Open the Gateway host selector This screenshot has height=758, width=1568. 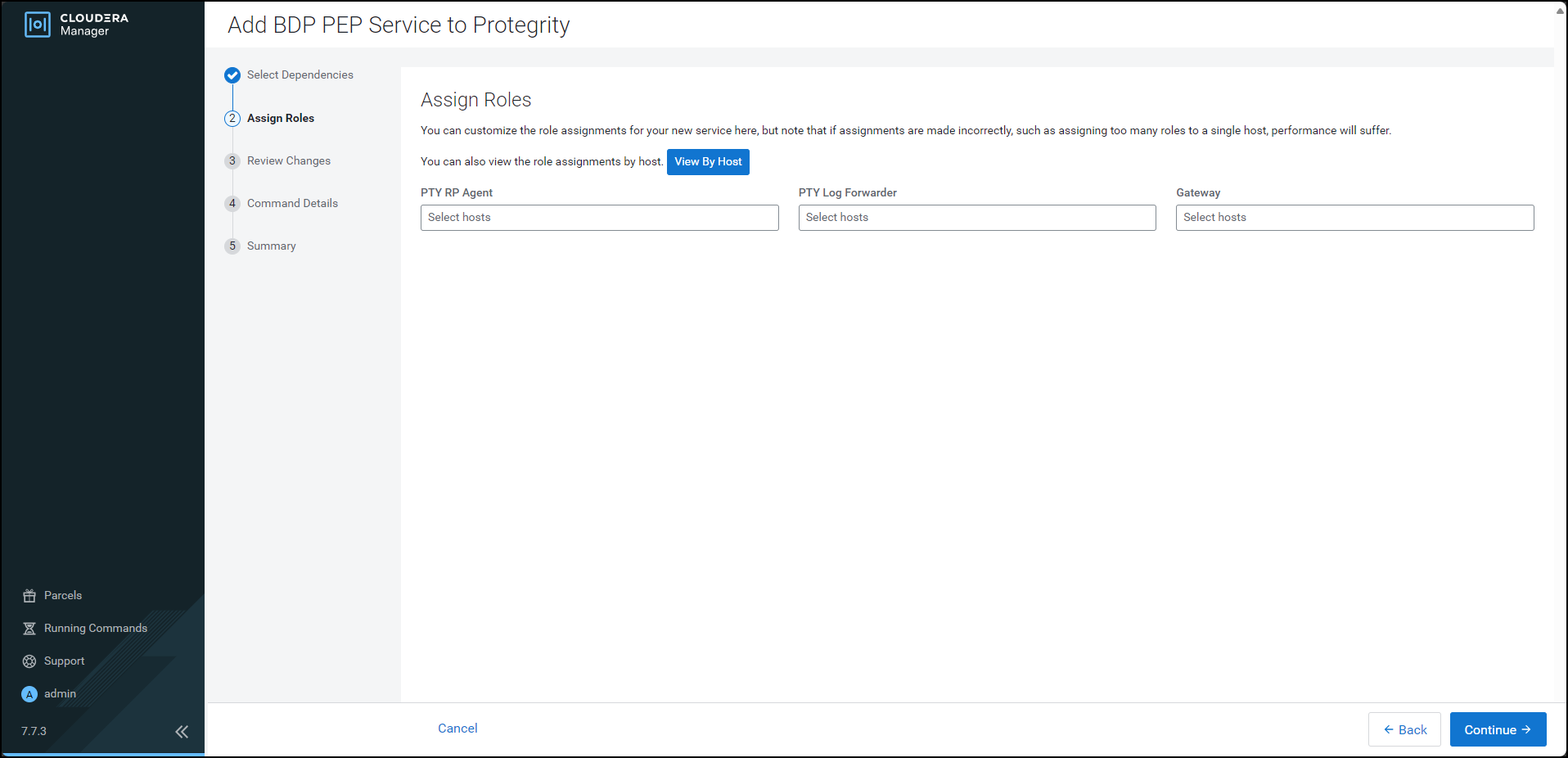click(x=1354, y=218)
